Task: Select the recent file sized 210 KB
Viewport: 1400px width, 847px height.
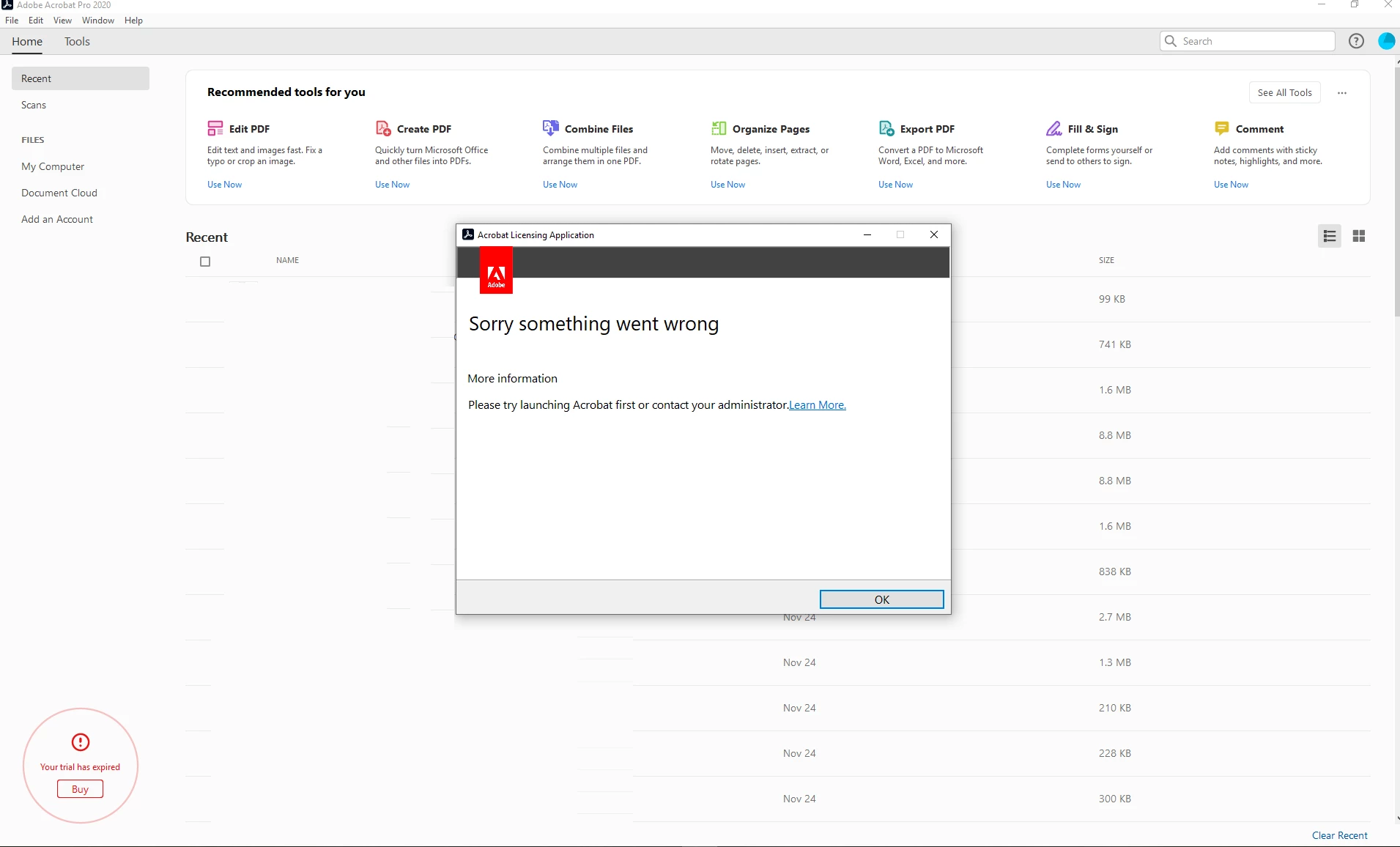Action: [778, 708]
